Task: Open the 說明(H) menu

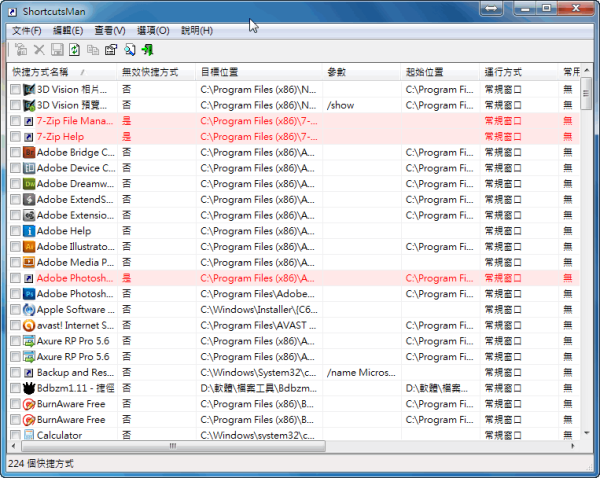Action: point(197,31)
